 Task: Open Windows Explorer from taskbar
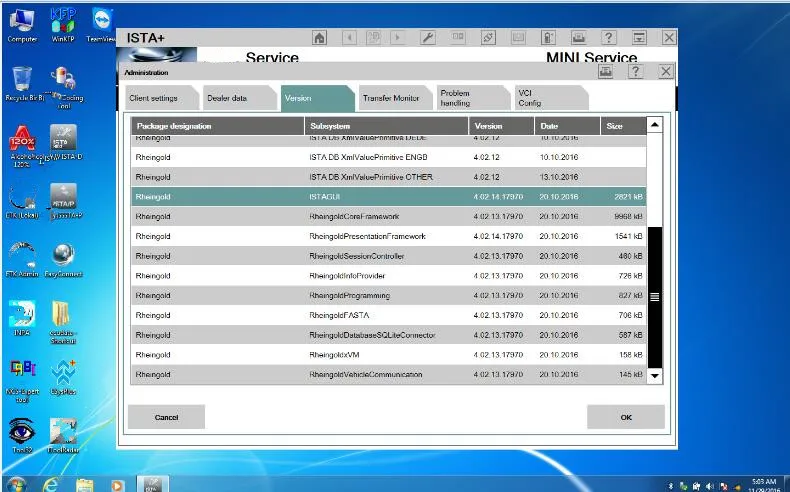(x=84, y=484)
